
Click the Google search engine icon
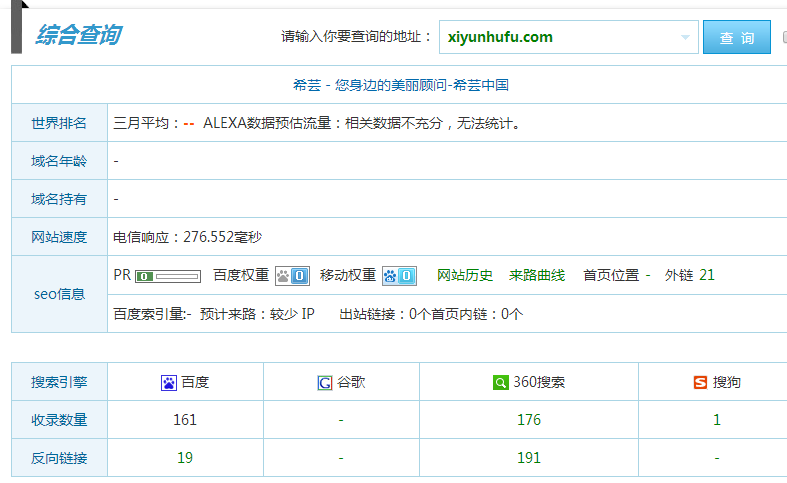[x=324, y=382]
